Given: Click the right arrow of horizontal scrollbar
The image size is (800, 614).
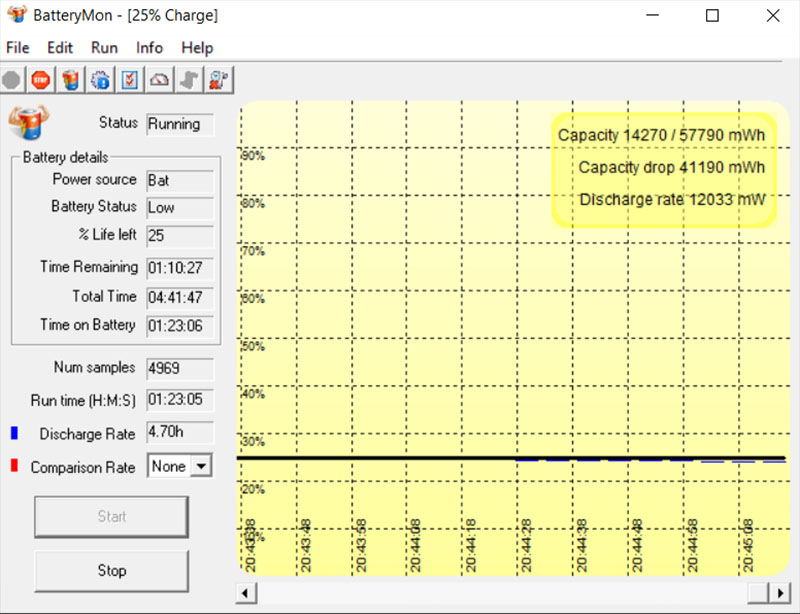Looking at the screenshot, I should point(777,592).
